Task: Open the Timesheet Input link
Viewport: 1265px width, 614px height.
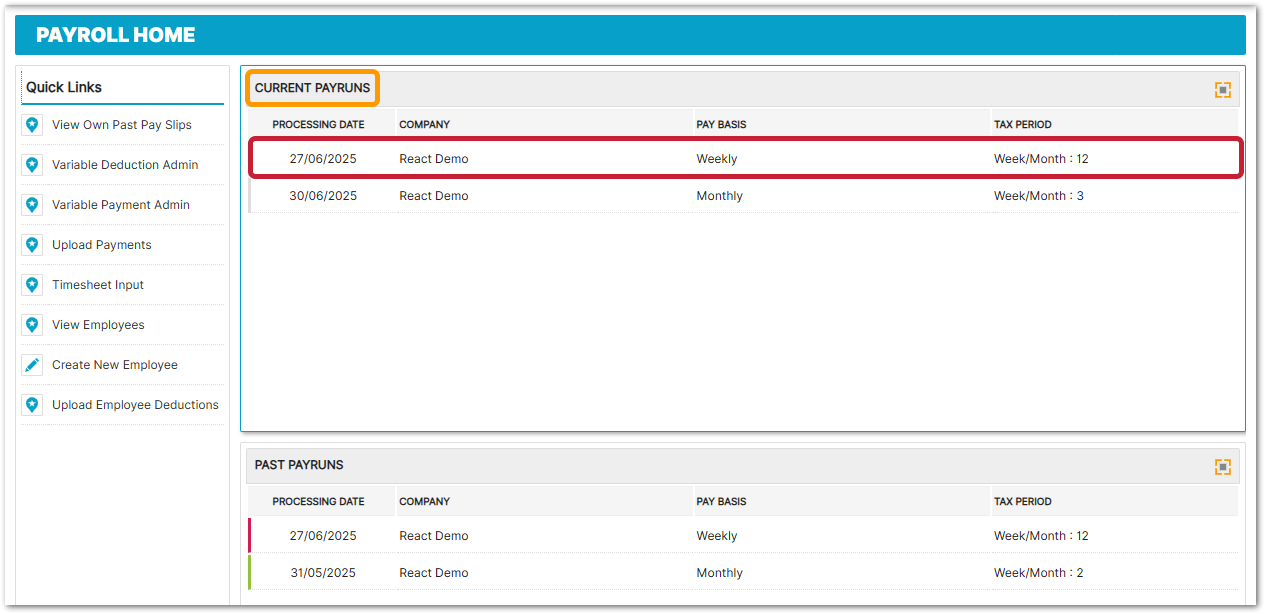Action: (98, 285)
